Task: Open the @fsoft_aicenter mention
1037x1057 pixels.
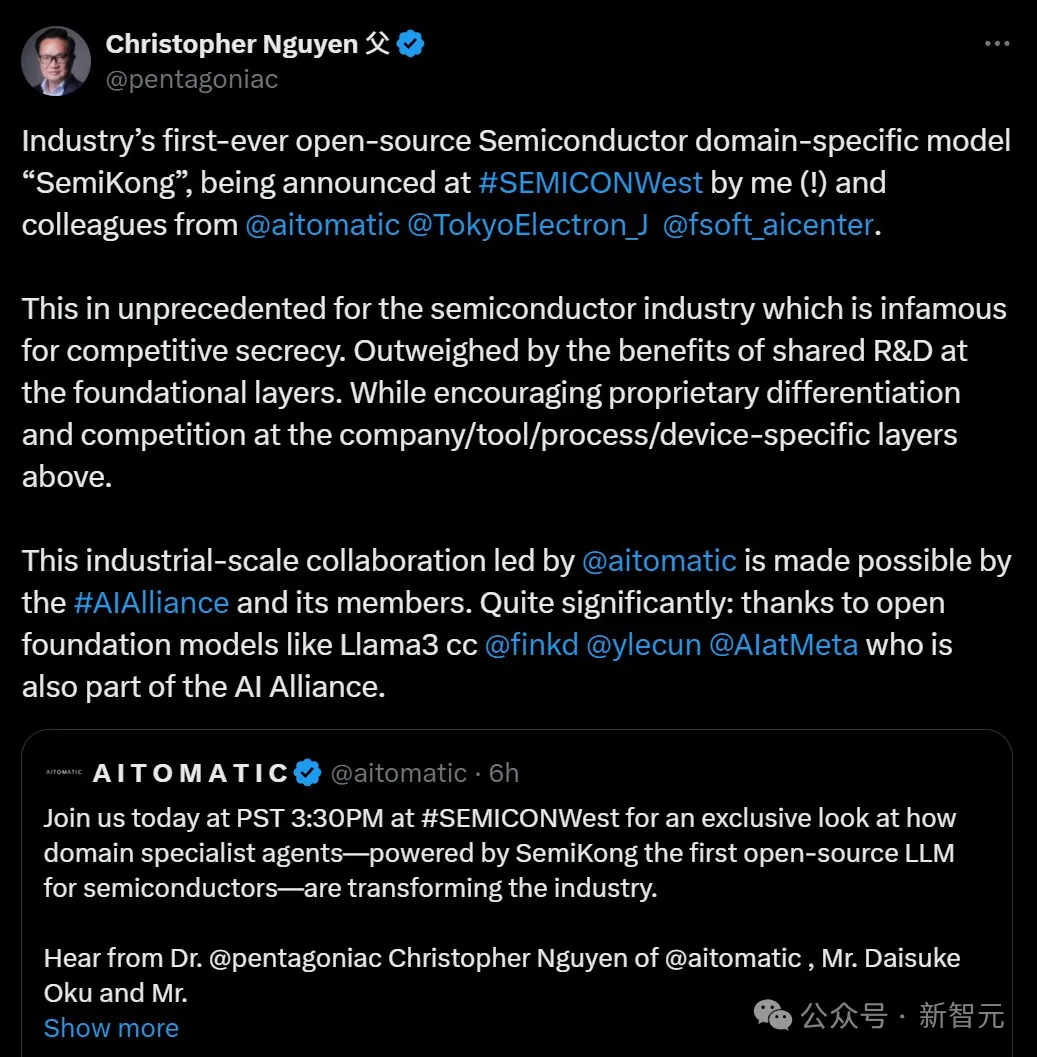Action: pyautogui.click(x=768, y=225)
